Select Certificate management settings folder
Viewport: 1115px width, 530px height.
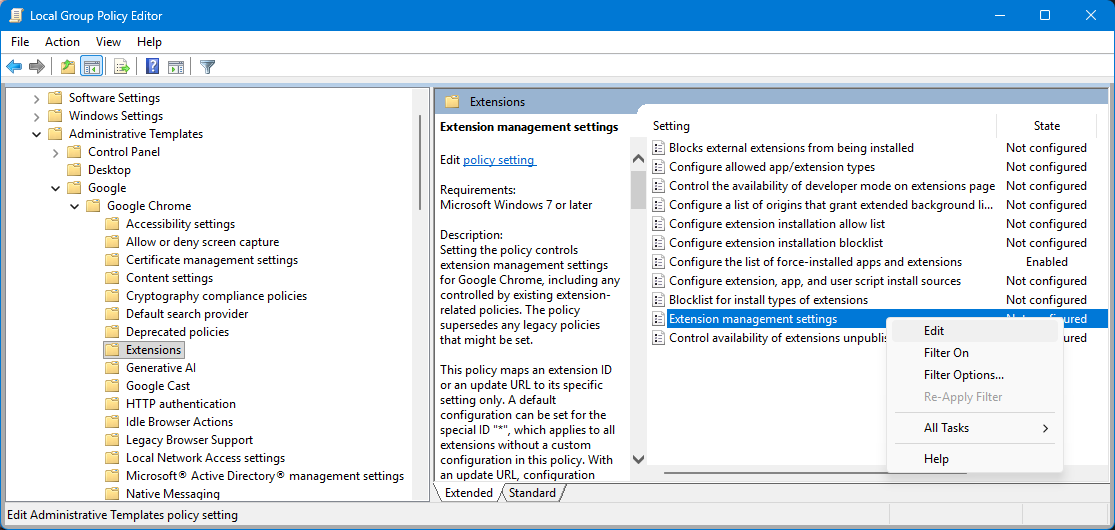212,260
